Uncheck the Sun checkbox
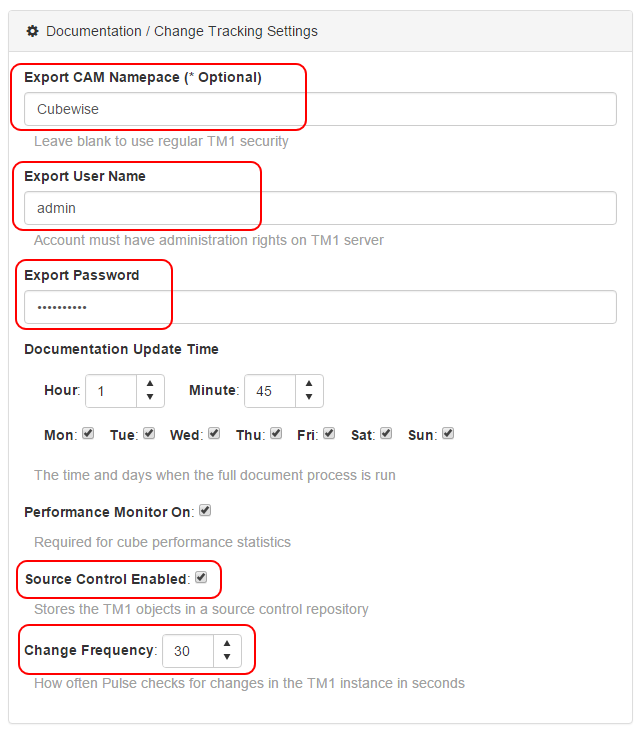The width and height of the screenshot is (639, 731). click(x=448, y=433)
